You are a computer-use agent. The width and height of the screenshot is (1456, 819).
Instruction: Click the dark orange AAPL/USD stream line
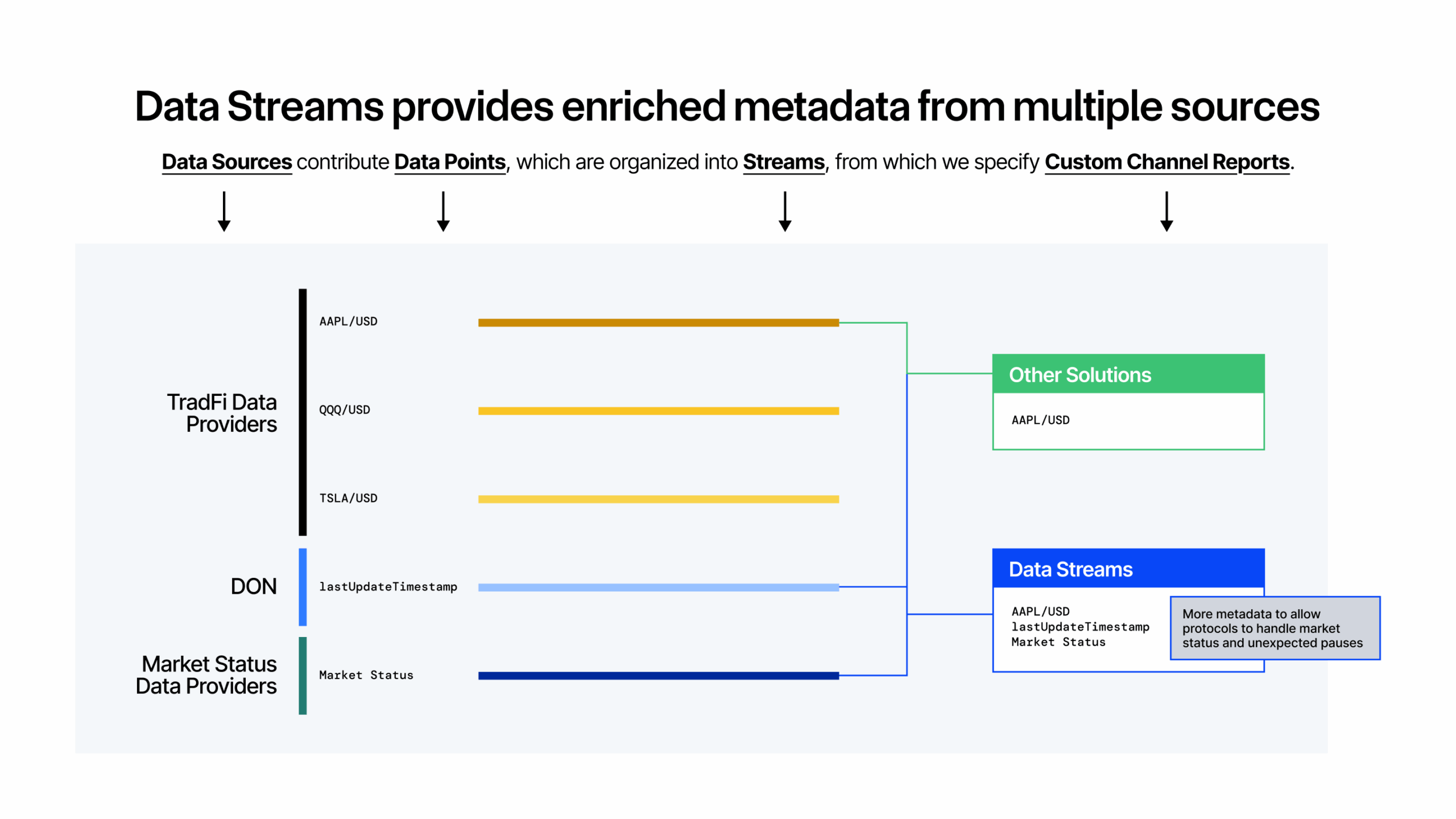(x=658, y=322)
